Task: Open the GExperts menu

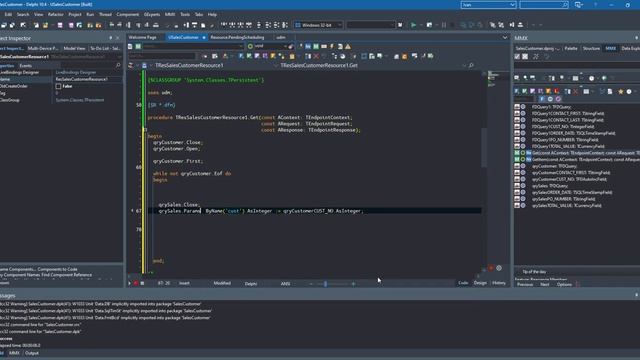Action: (x=152, y=14)
